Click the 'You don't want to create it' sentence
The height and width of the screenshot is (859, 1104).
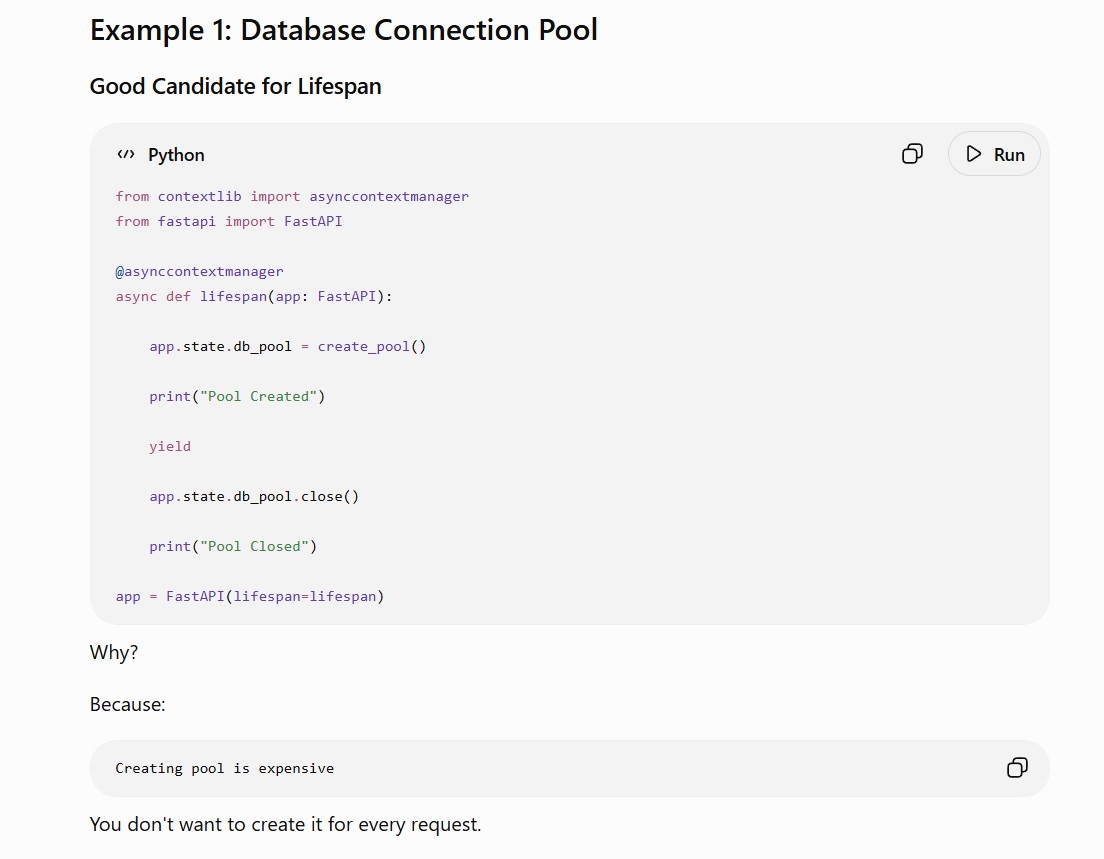tap(285, 824)
